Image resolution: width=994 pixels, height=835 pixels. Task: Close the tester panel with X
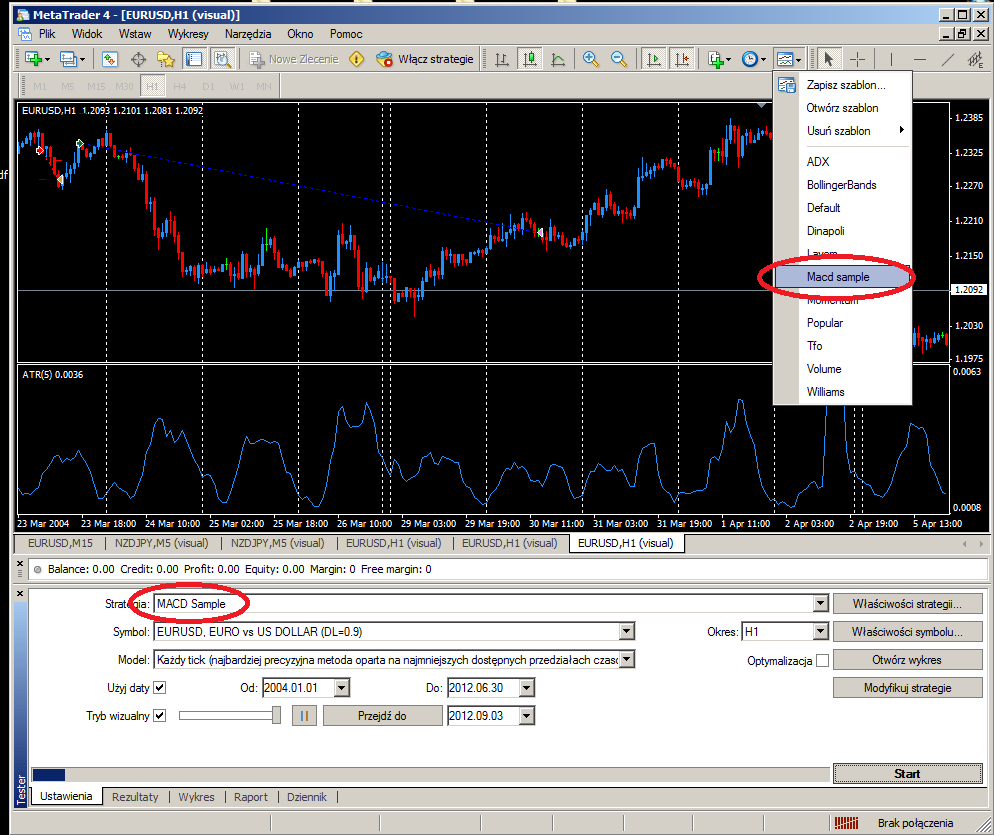click(20, 593)
